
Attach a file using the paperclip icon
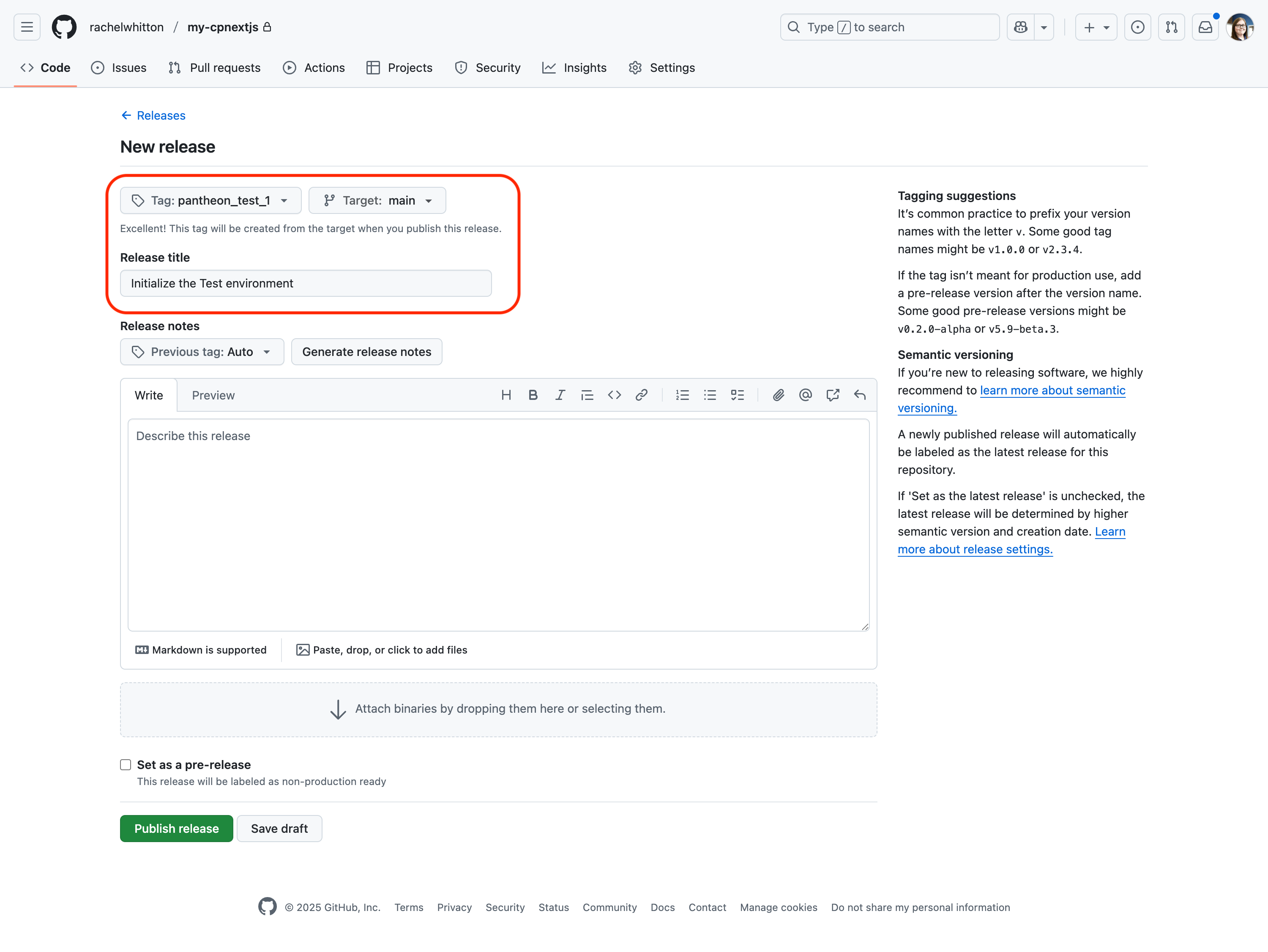click(778, 395)
